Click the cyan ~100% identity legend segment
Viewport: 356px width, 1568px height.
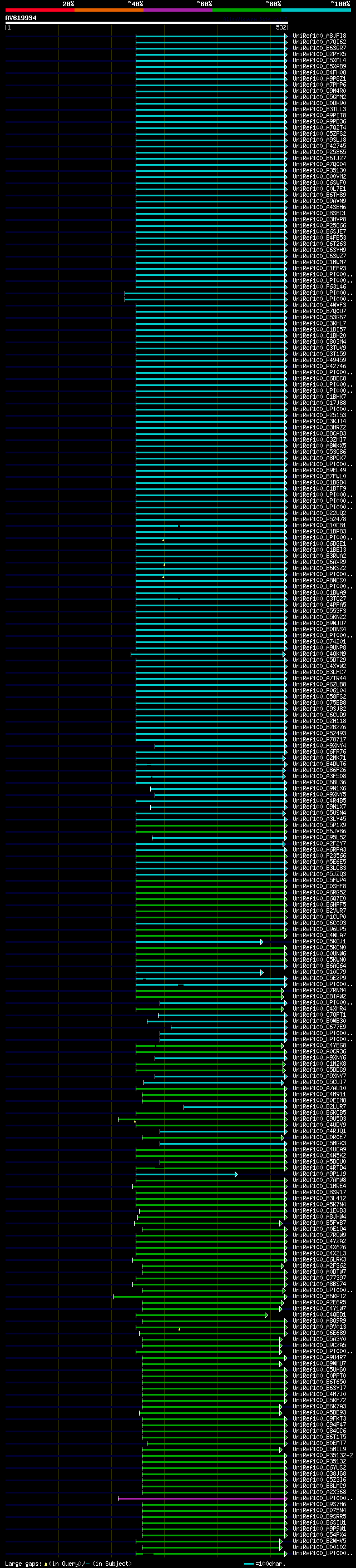pos(317,10)
